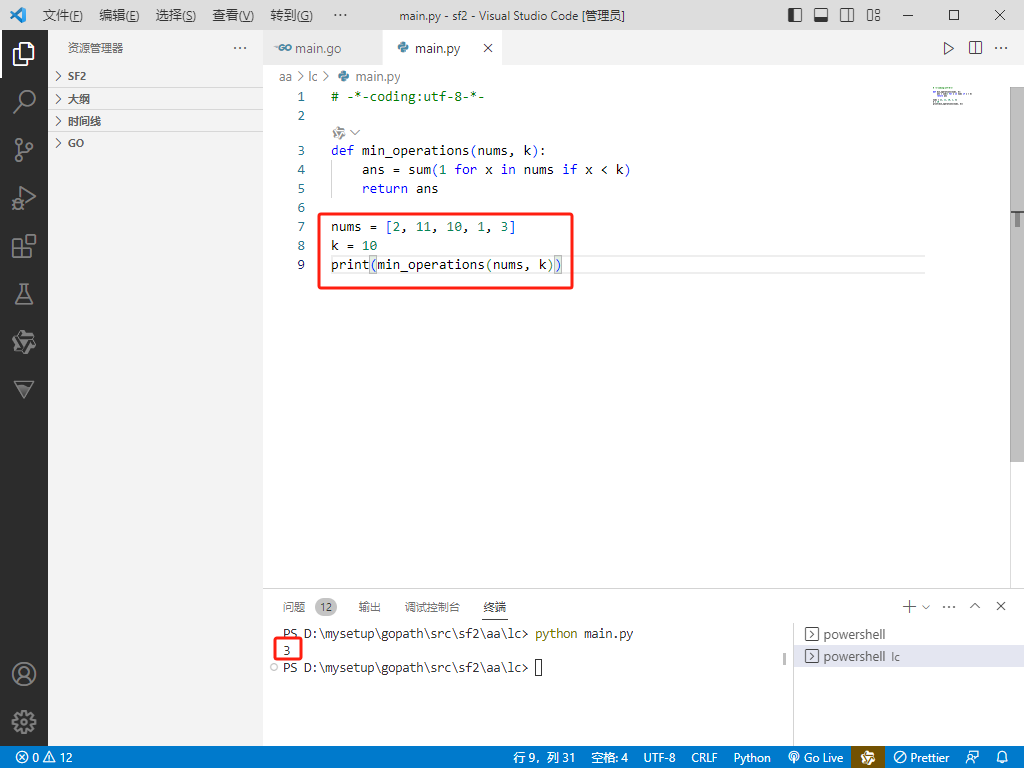Open the Extensions view
The height and width of the screenshot is (768, 1024).
[x=24, y=246]
